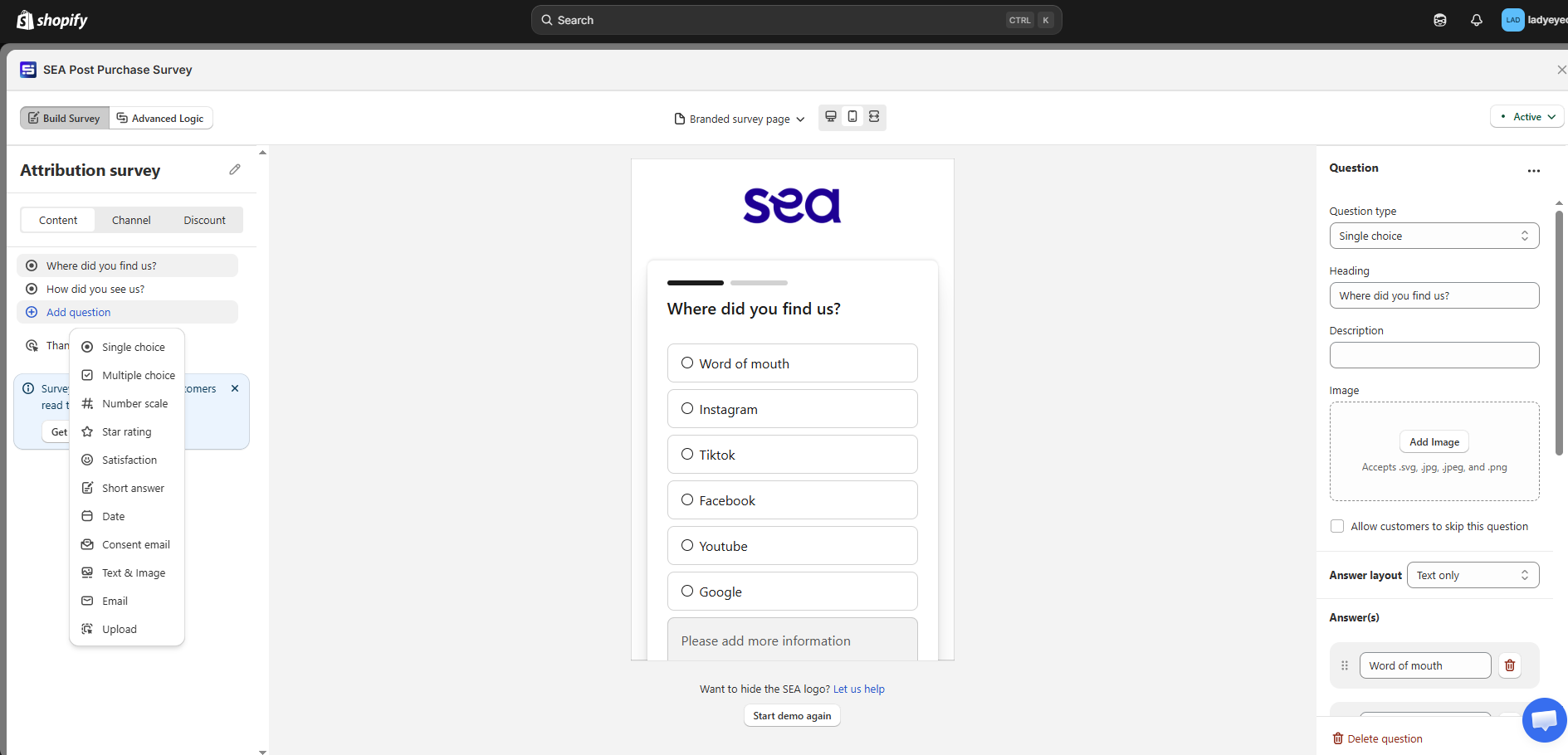Switch to mobile preview icon

coord(852,117)
